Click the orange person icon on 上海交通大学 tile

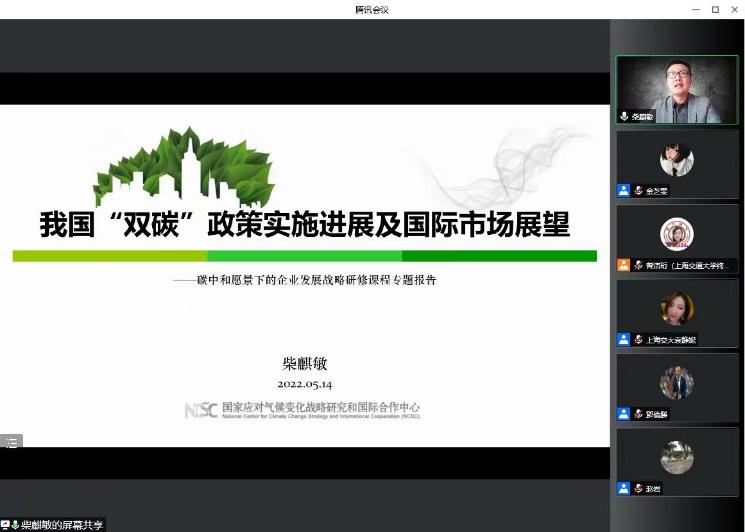click(x=624, y=265)
